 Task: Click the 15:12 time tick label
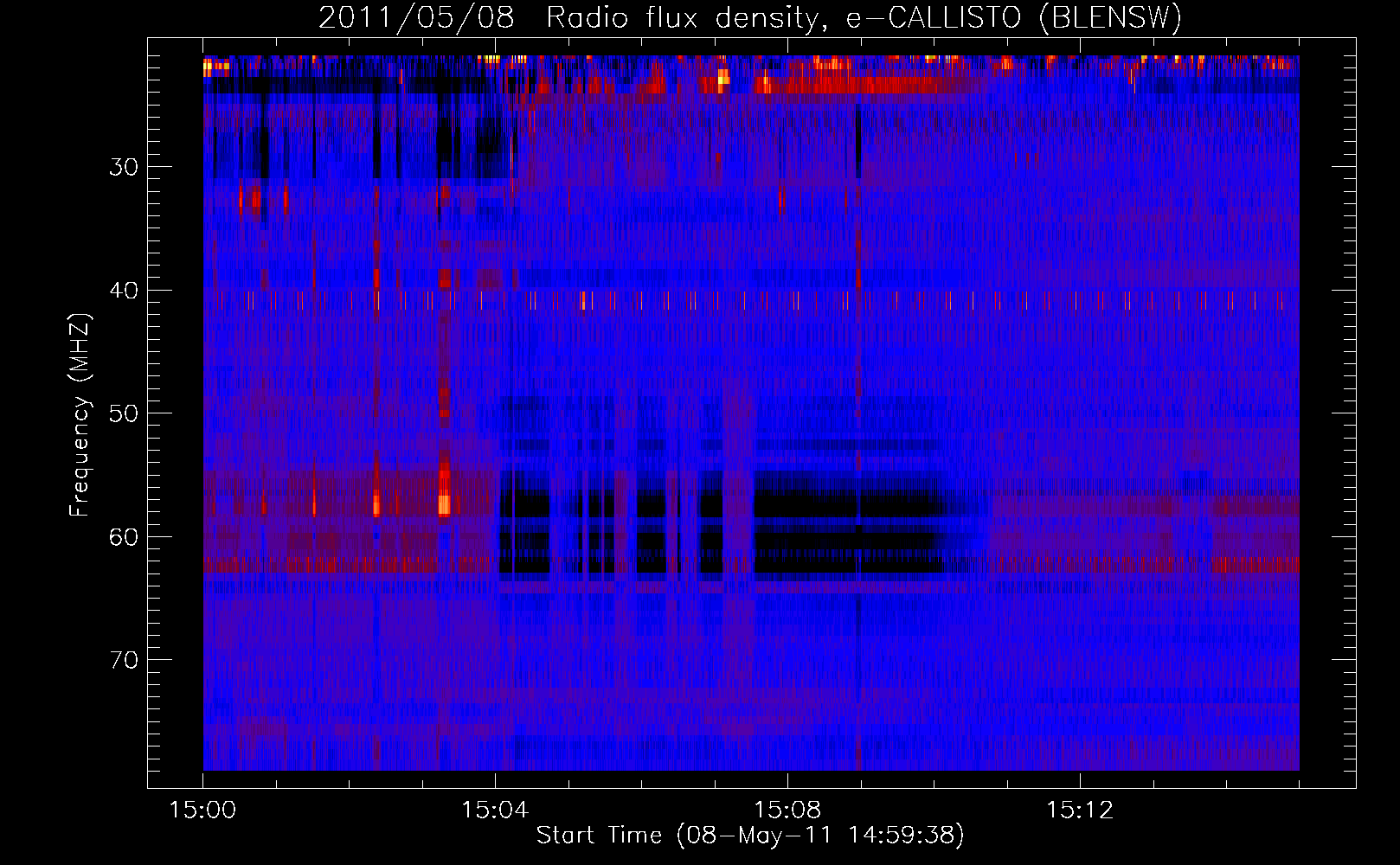click(x=1080, y=811)
